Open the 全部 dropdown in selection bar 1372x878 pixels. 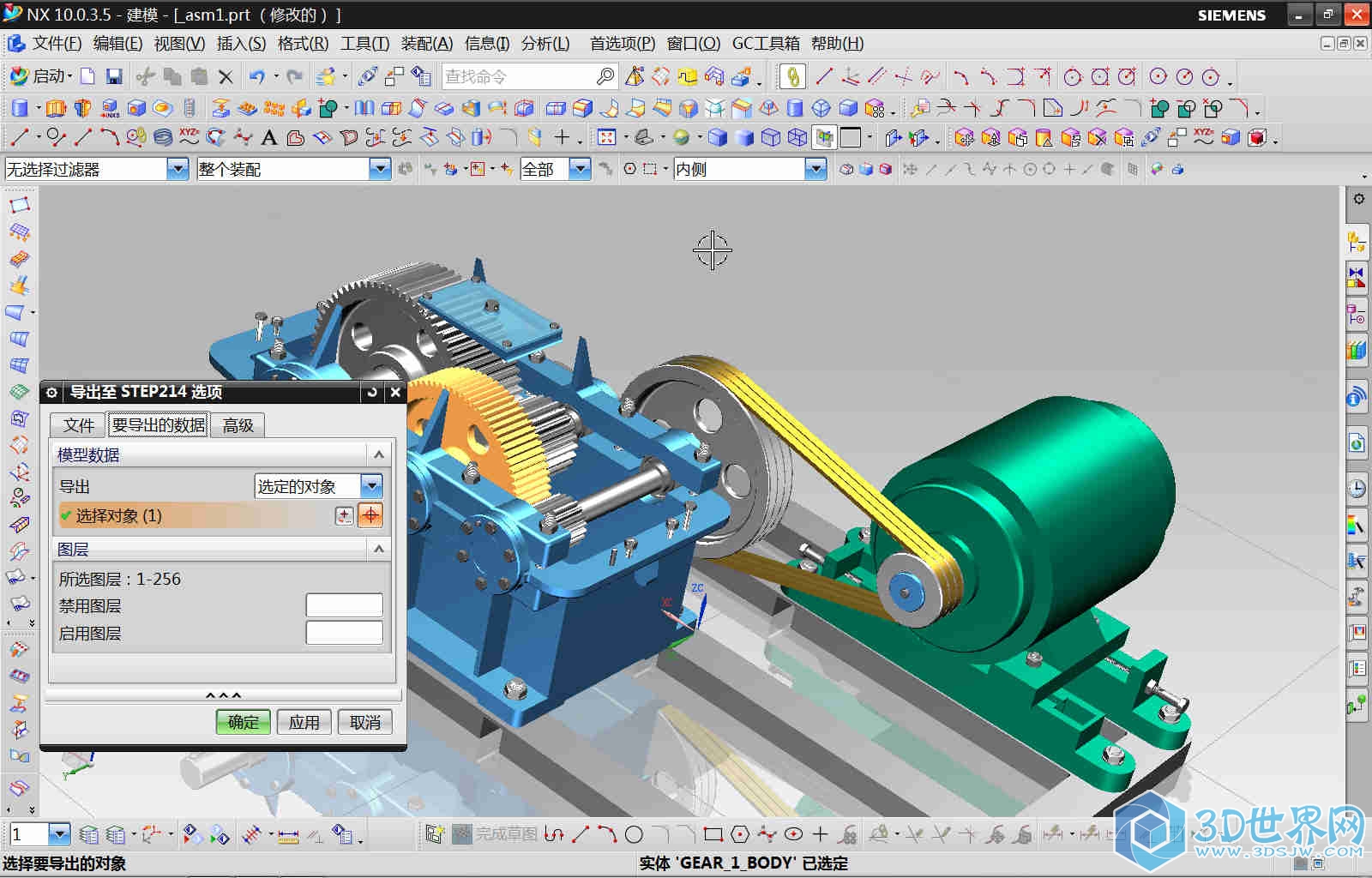tap(581, 169)
